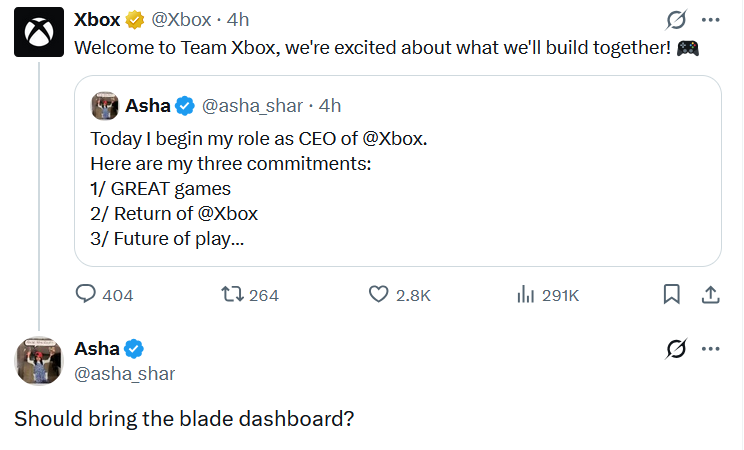Click the reply text about the blade dashboard

click(x=184, y=419)
